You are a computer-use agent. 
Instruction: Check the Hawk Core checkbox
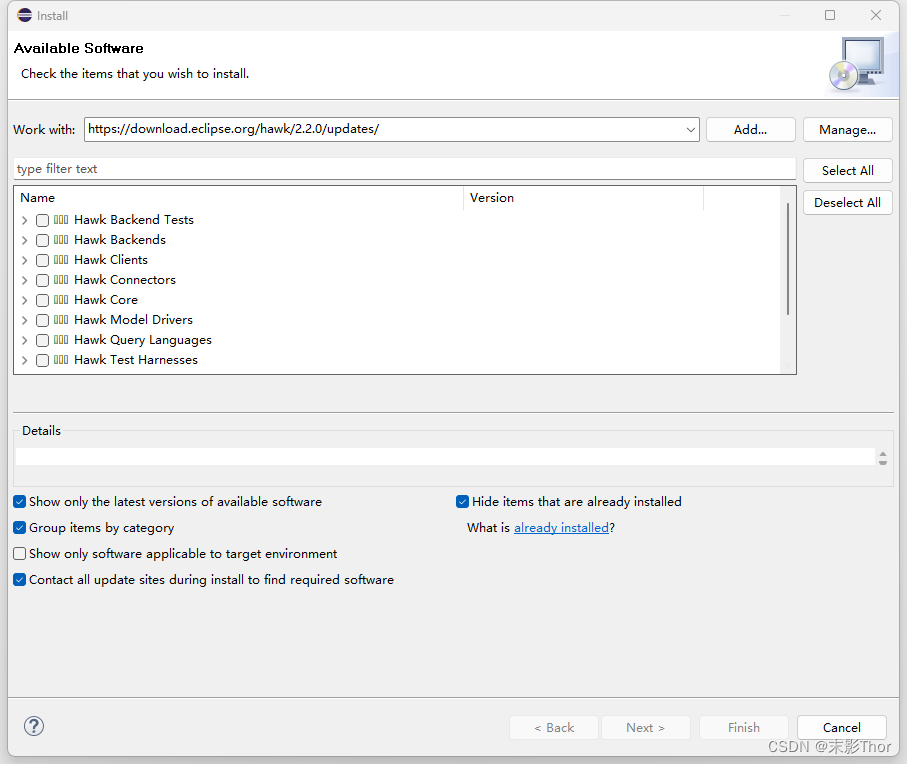(x=42, y=300)
